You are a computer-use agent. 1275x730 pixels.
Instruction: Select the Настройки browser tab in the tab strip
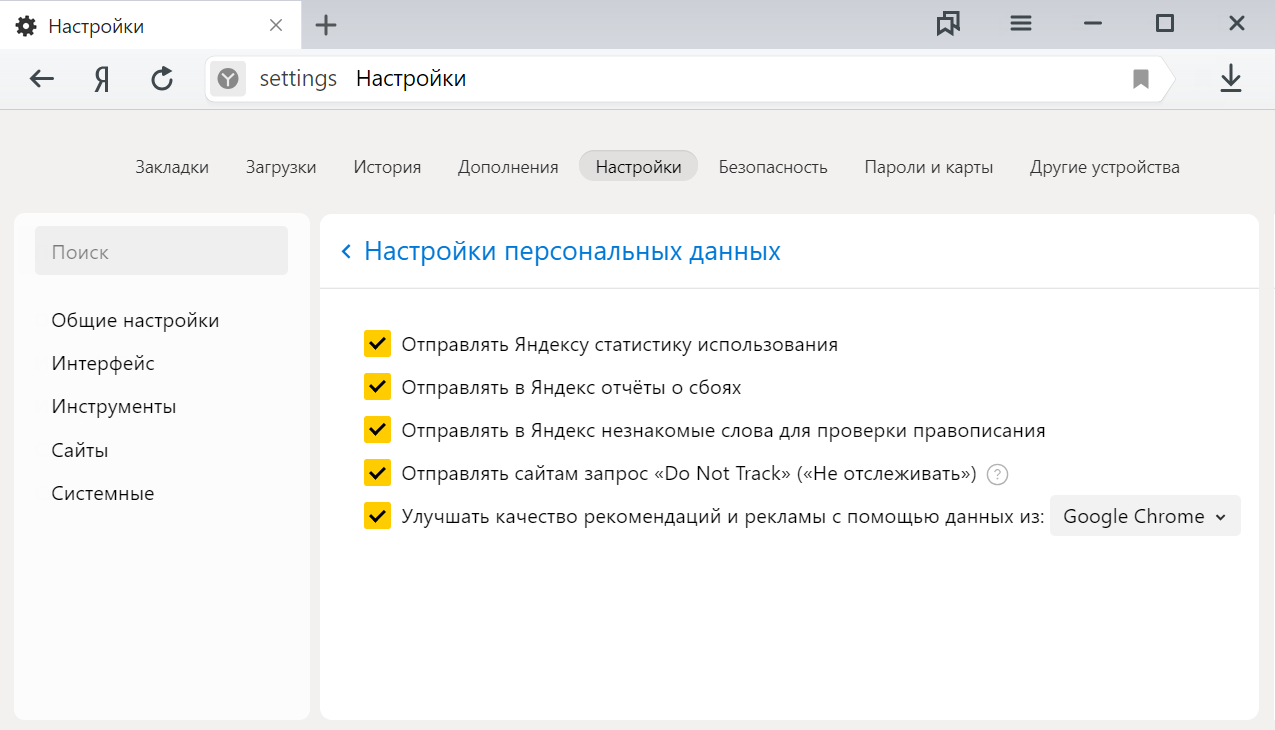(150, 25)
